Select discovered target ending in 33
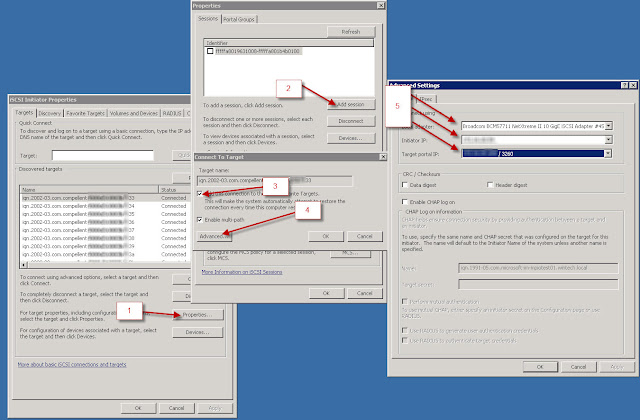 105,198
